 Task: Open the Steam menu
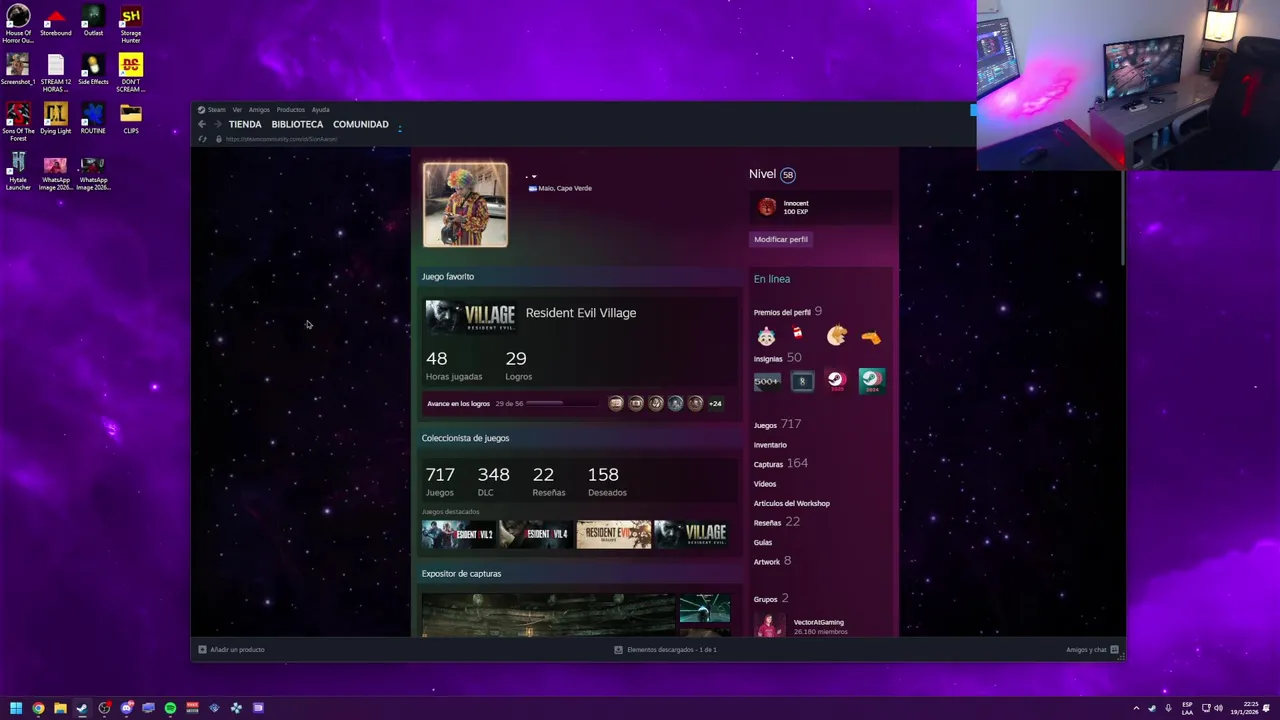pyautogui.click(x=211, y=110)
